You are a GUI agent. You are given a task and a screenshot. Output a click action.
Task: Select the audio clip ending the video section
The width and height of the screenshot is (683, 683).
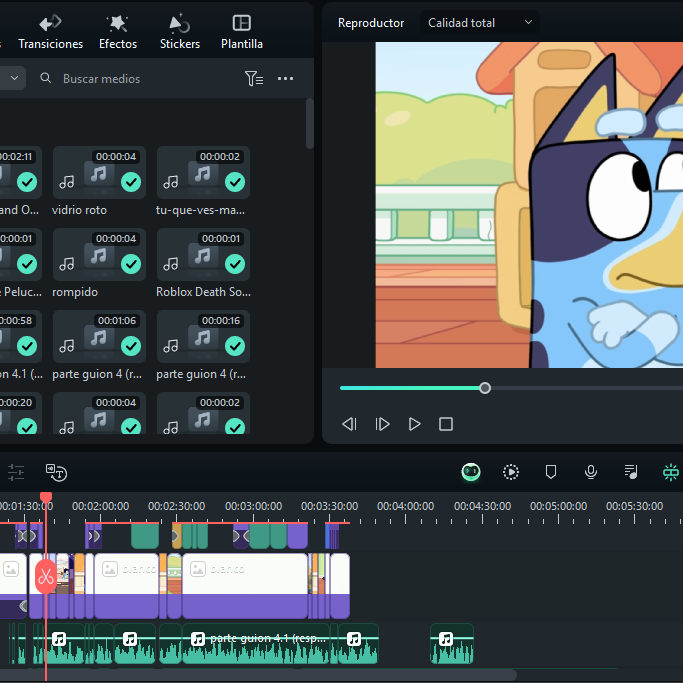[x=358, y=644]
